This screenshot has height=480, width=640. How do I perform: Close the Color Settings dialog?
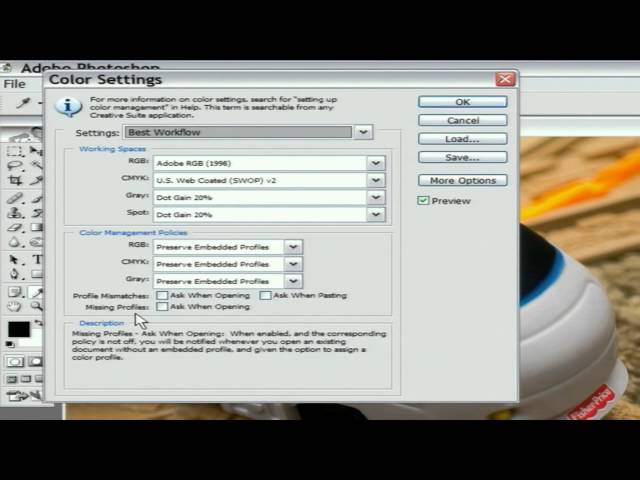(505, 79)
